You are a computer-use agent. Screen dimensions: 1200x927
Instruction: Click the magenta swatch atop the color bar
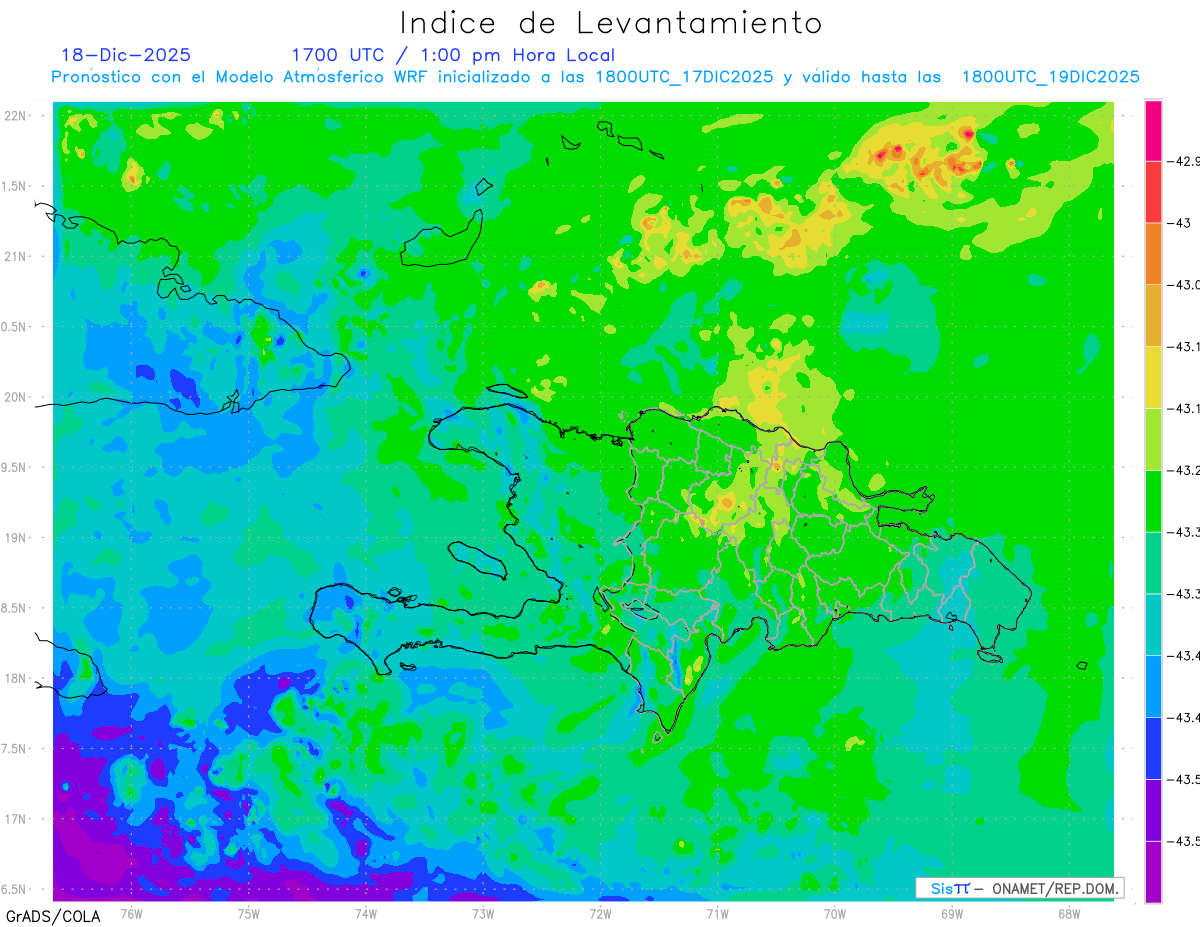coord(1153,130)
